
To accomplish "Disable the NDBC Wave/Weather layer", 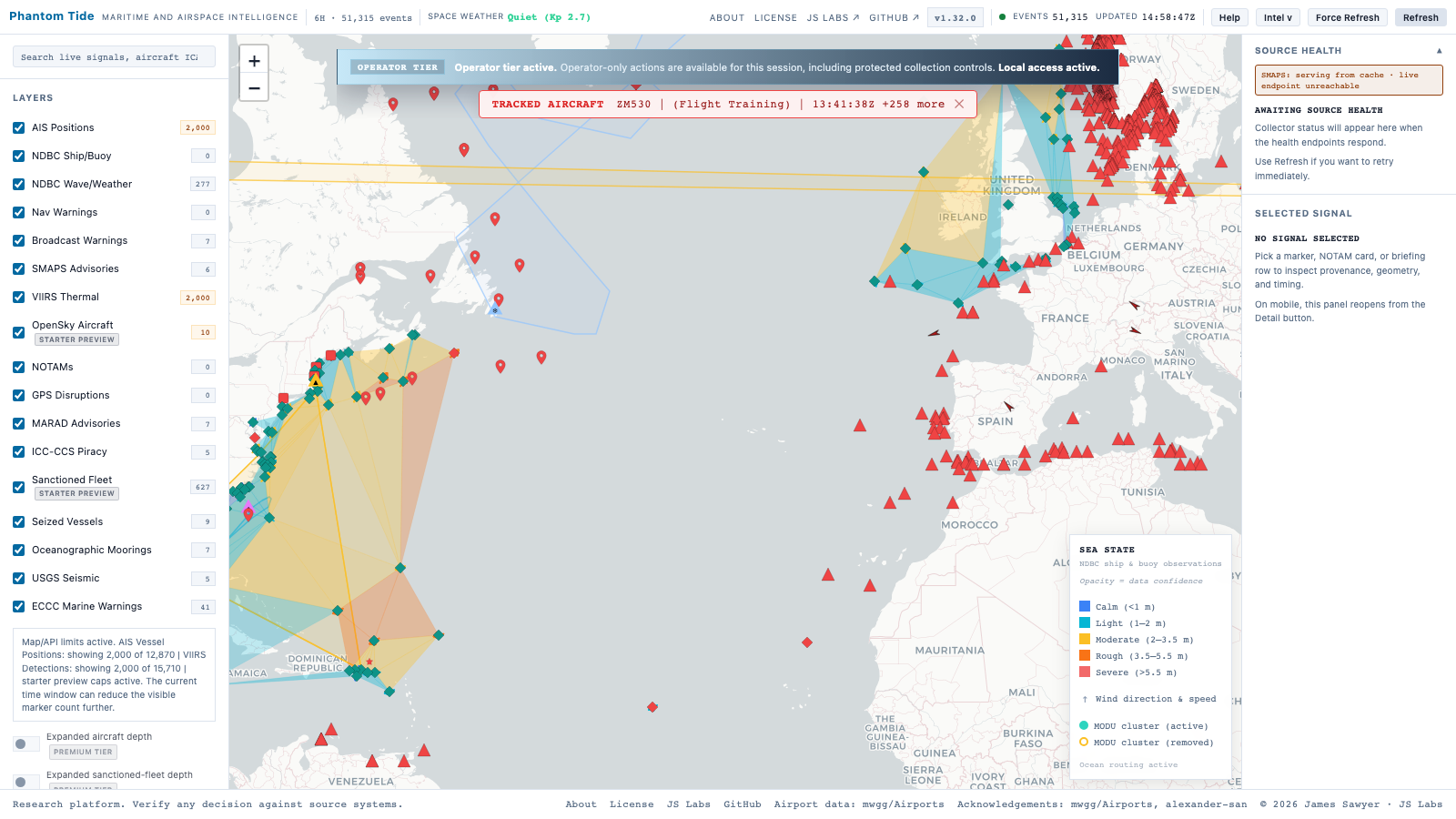I will click(18, 184).
